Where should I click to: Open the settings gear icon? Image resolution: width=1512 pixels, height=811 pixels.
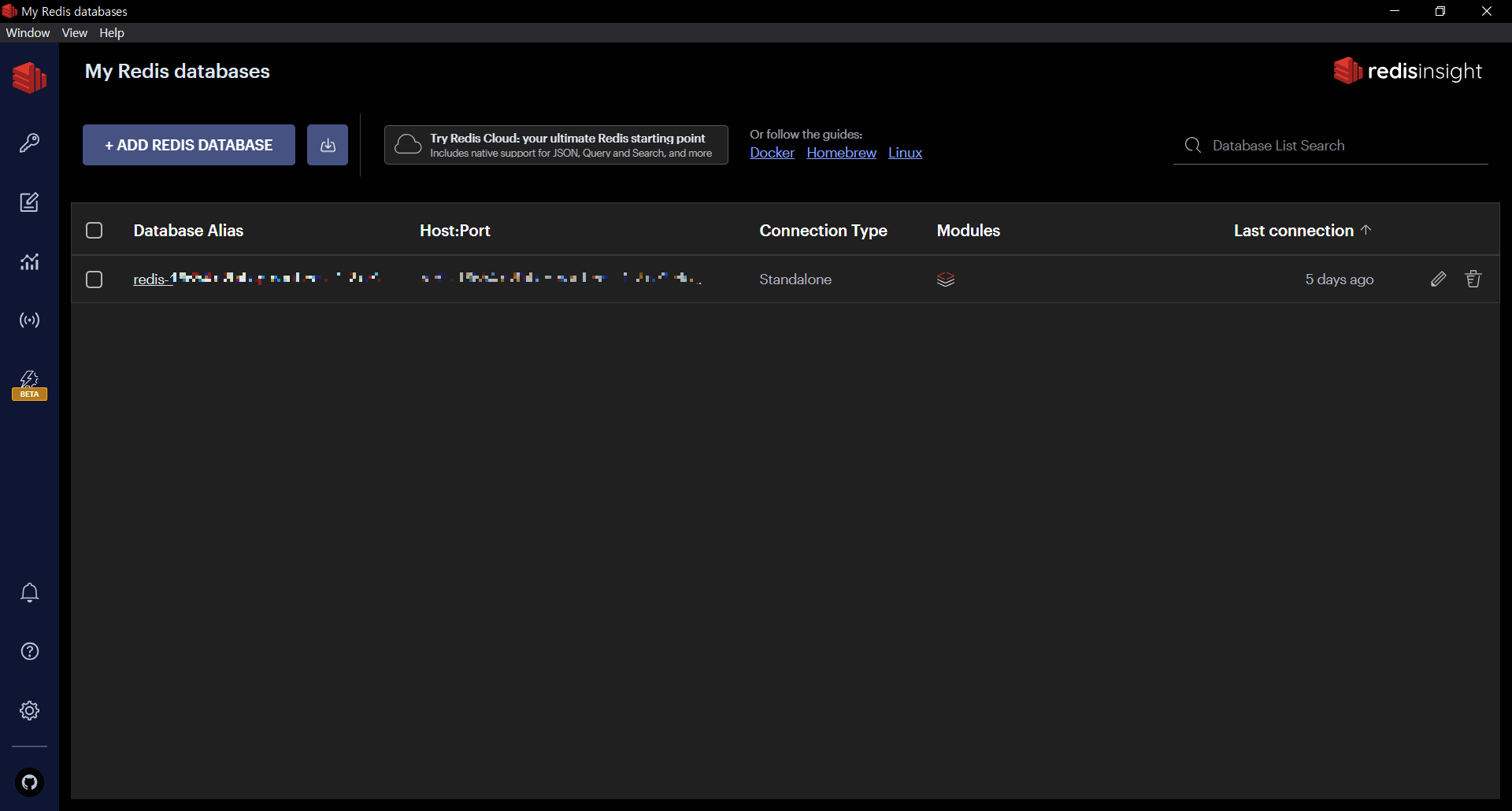coord(29,710)
